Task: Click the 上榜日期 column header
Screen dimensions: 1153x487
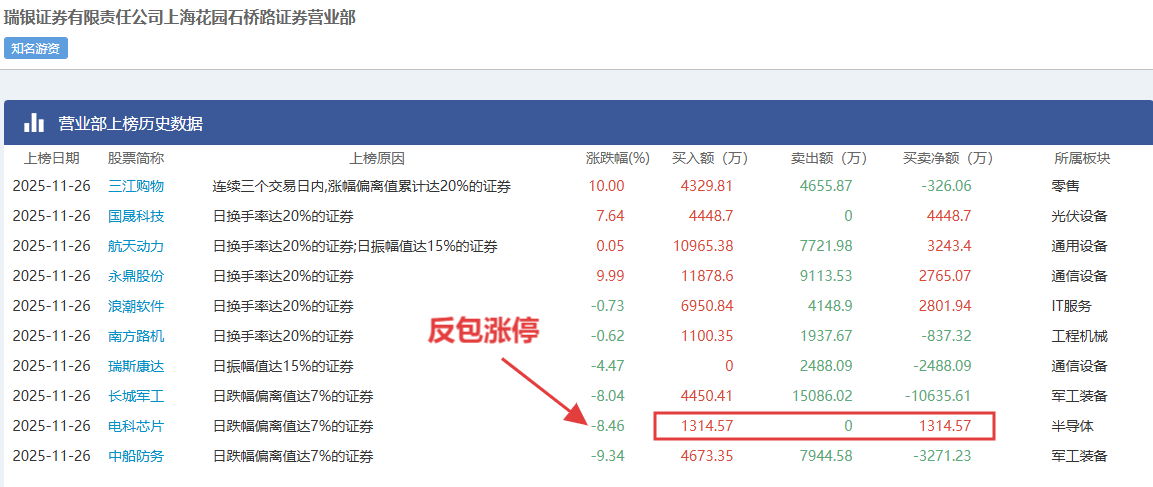Action: coord(51,157)
